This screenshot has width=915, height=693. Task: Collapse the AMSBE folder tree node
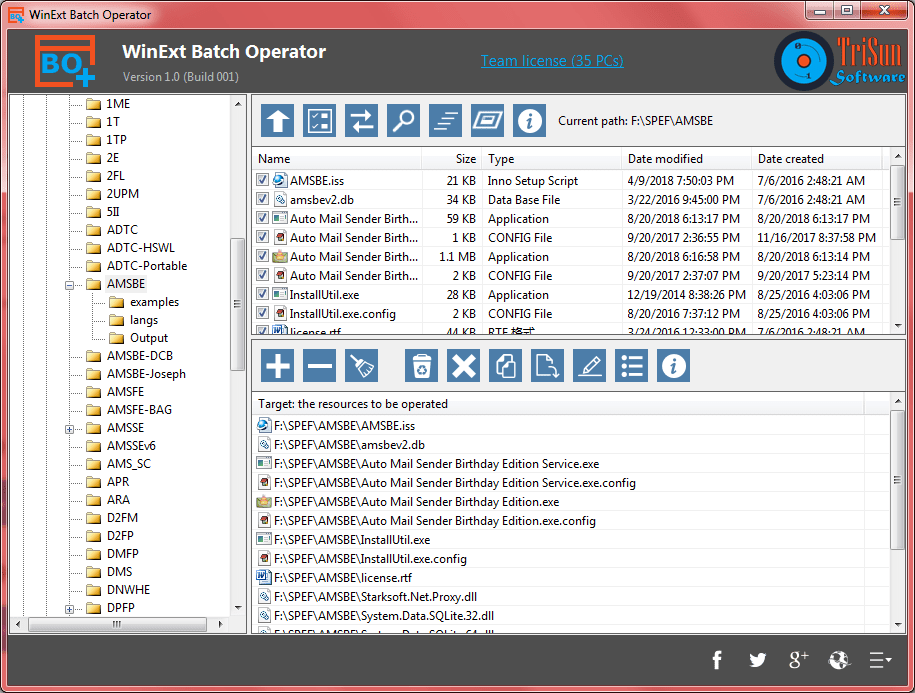pos(70,284)
